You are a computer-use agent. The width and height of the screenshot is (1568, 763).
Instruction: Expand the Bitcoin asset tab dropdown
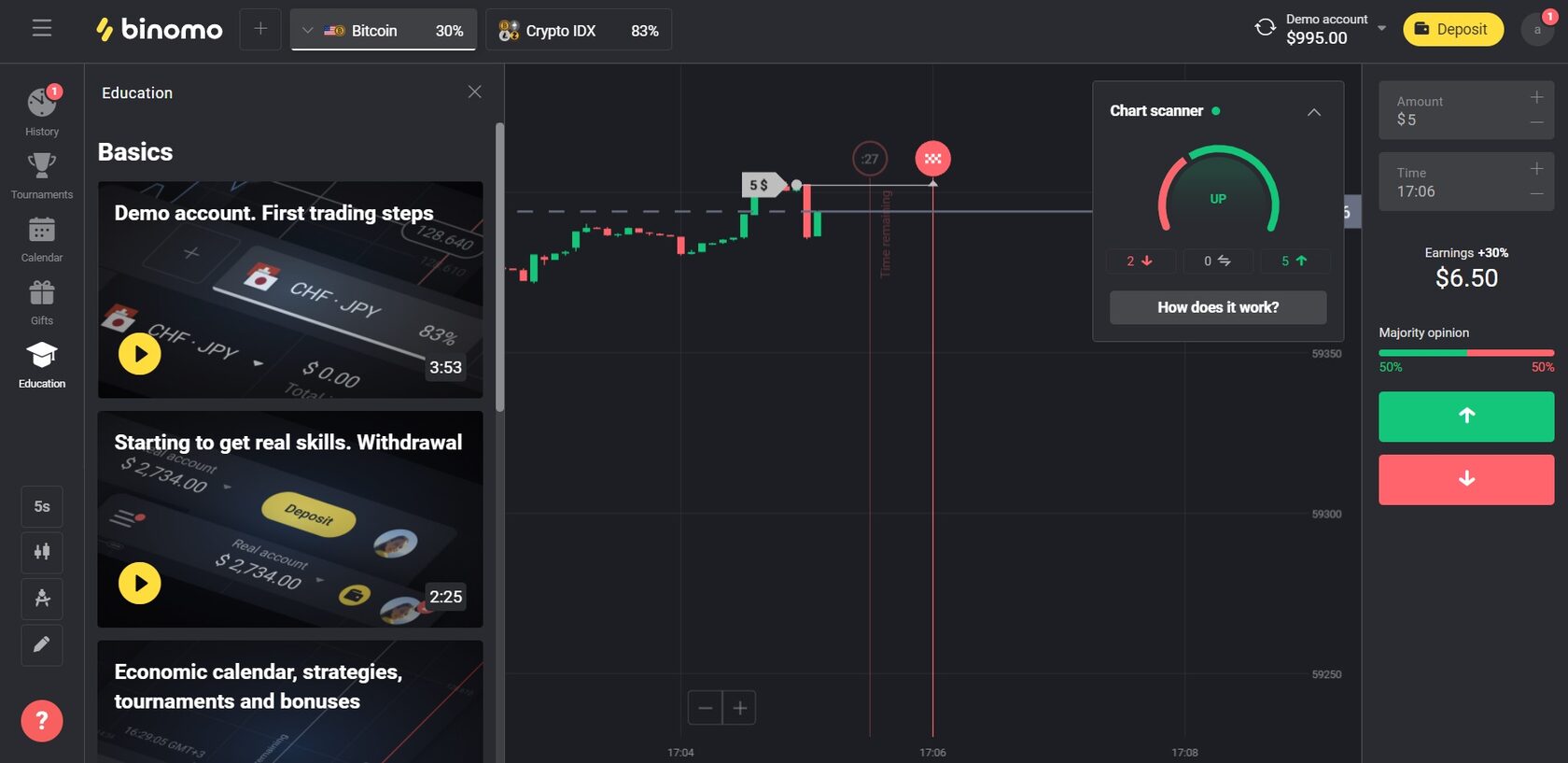(x=308, y=29)
